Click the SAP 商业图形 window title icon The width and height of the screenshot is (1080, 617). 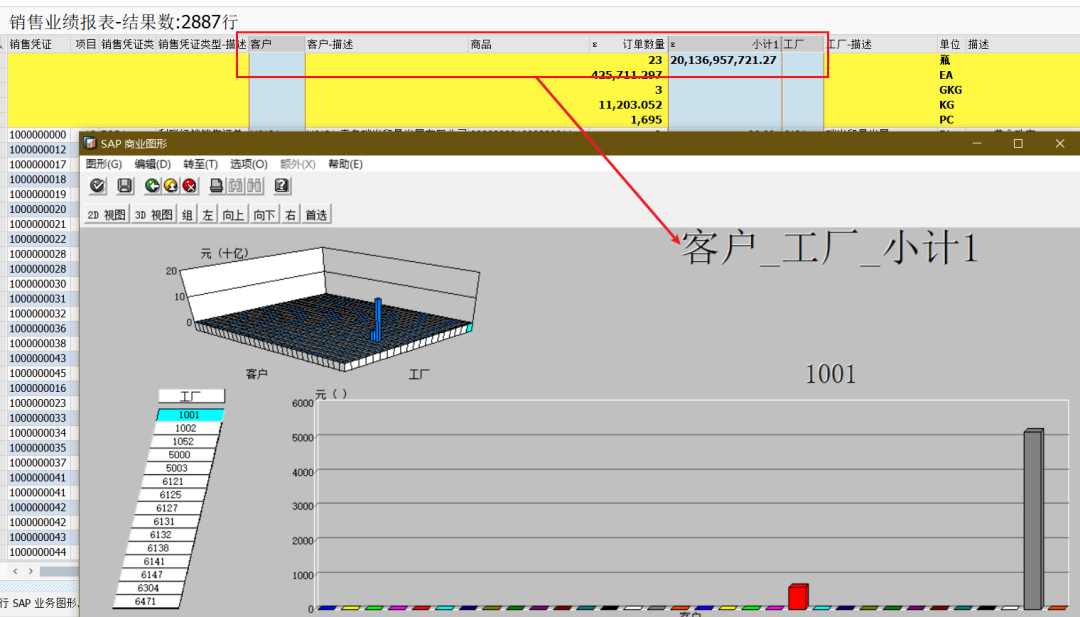[x=90, y=143]
